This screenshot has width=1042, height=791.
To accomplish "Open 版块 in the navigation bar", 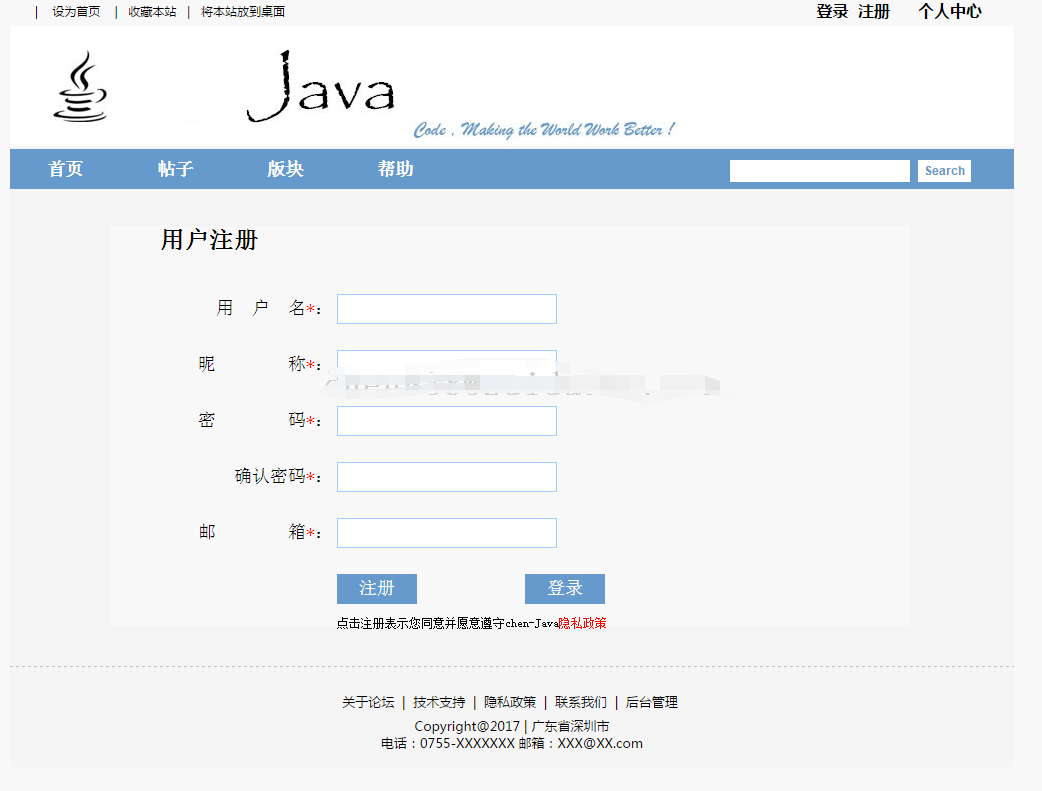I will pyautogui.click(x=286, y=169).
